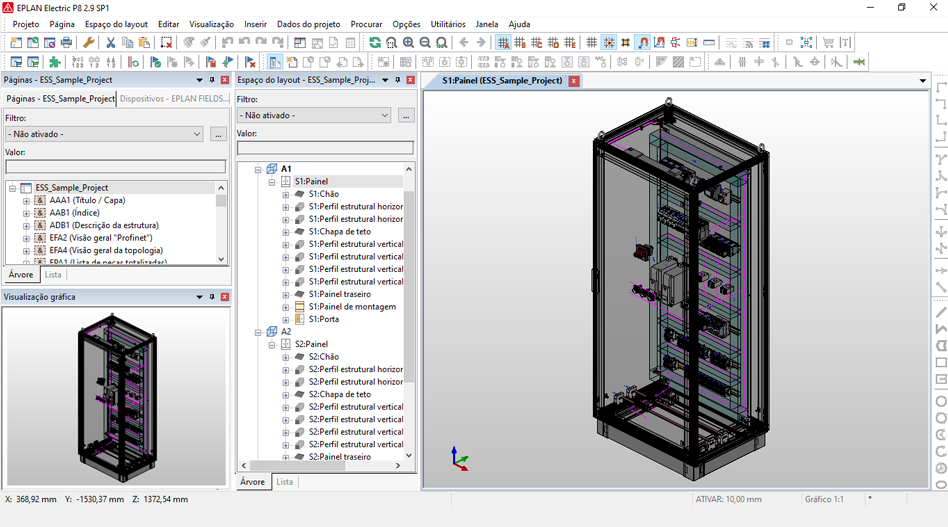
Task: Open the Utilitários menu
Action: 447,24
